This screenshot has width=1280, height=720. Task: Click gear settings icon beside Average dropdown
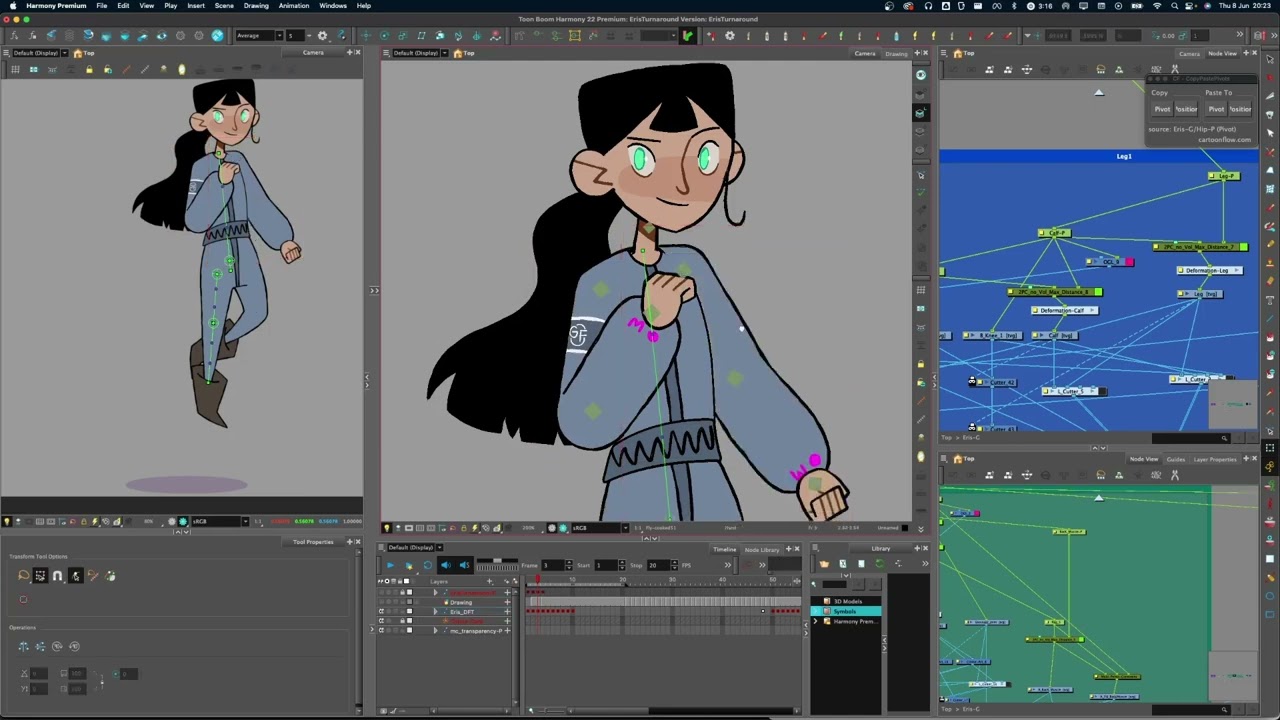tap(322, 36)
